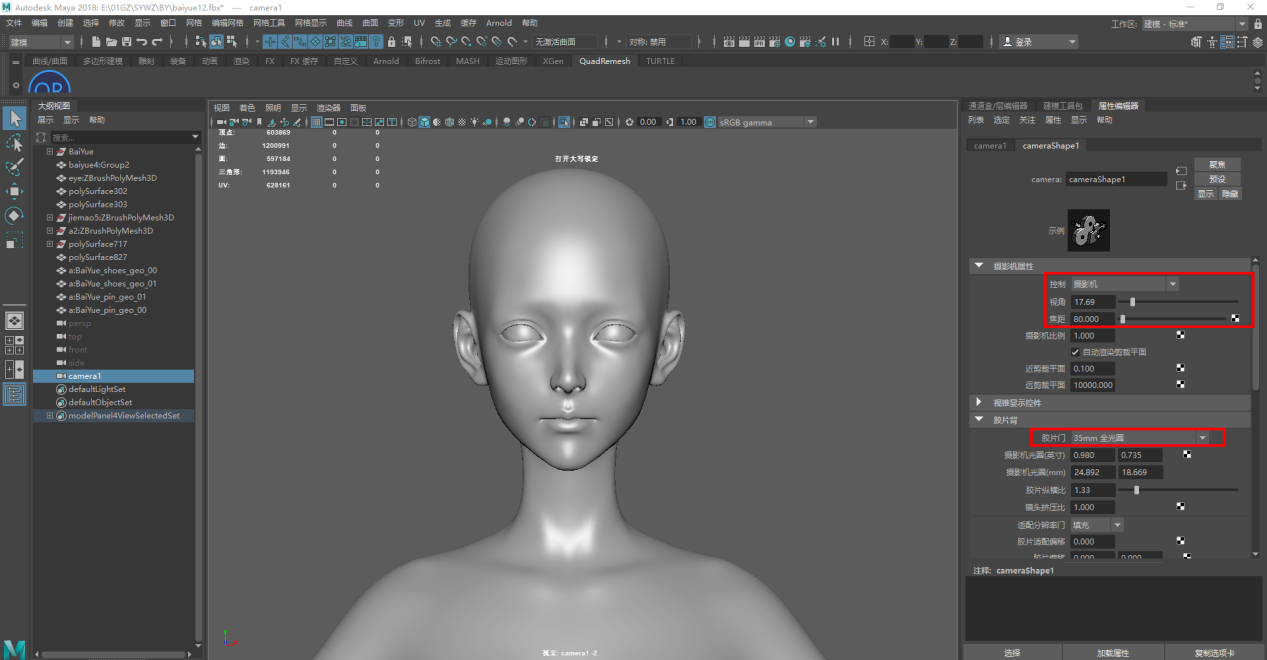The image size is (1267, 660).
Task: Click the 加载属性 button
Action: [1112, 652]
